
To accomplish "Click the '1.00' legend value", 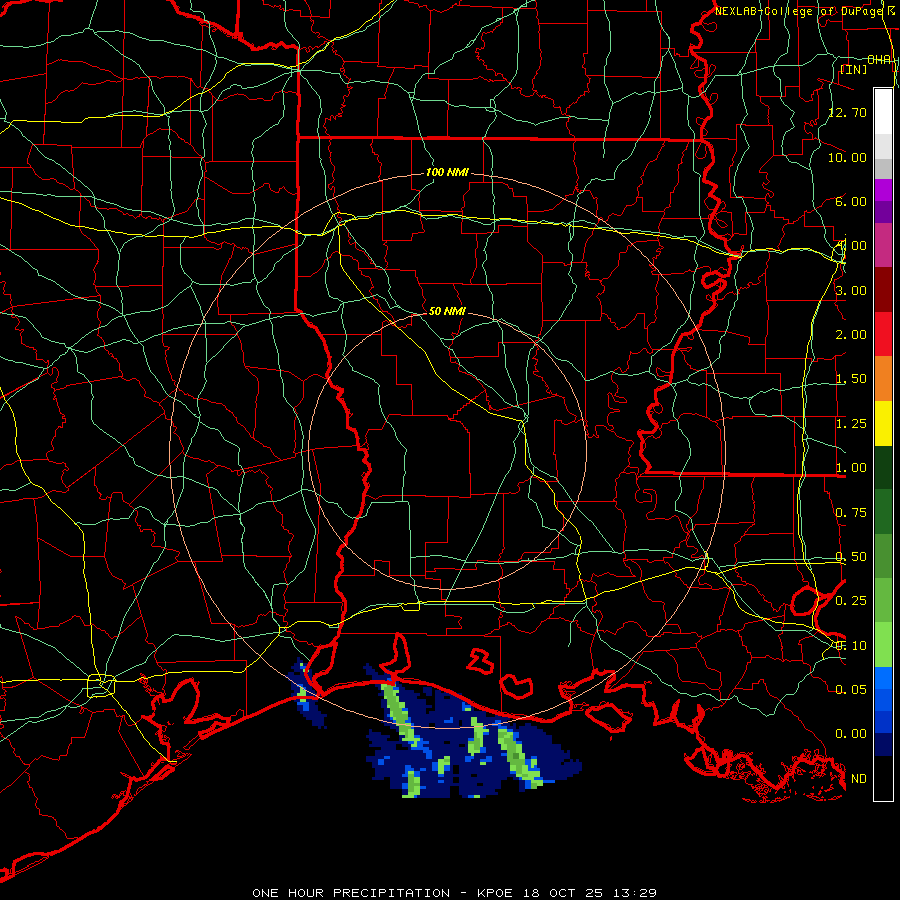I will 851,468.
